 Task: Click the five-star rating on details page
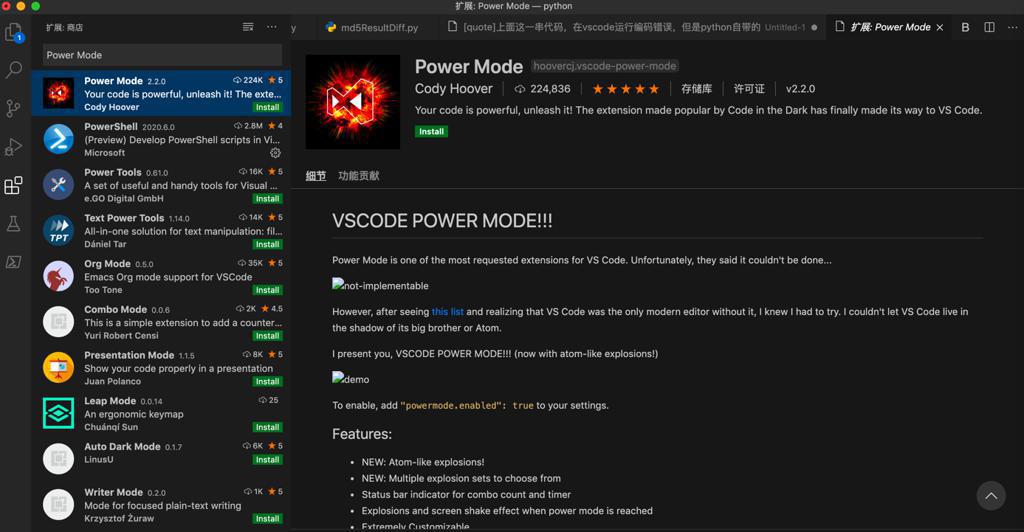pyautogui.click(x=626, y=89)
